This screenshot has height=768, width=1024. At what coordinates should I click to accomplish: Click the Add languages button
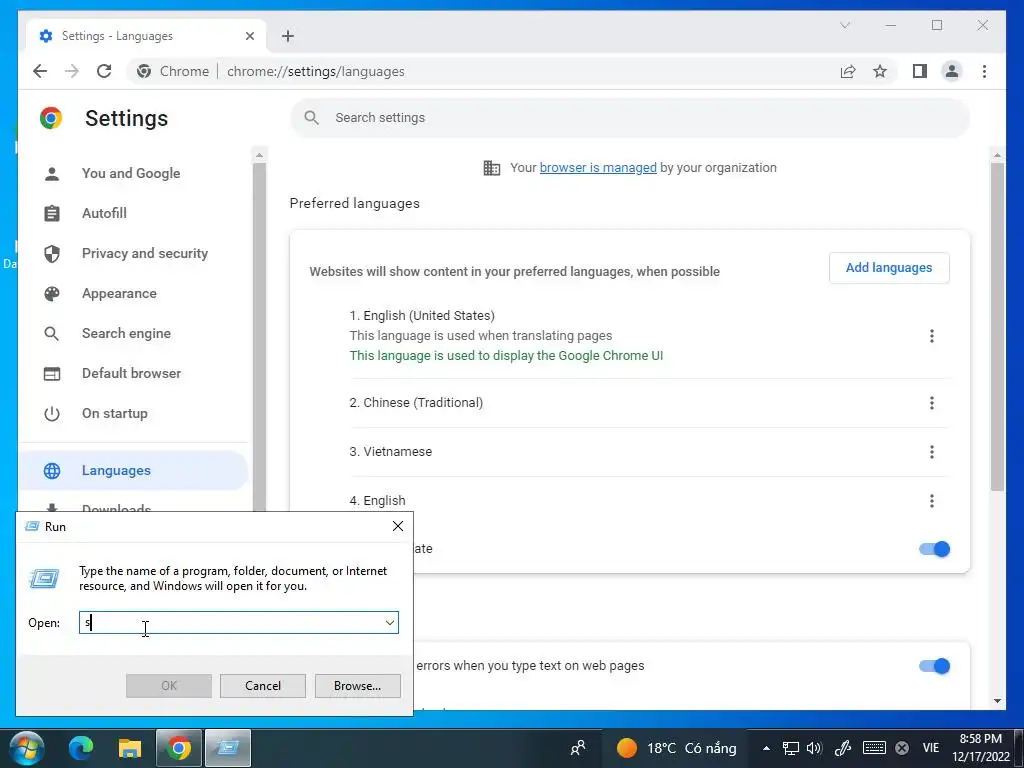(x=889, y=268)
